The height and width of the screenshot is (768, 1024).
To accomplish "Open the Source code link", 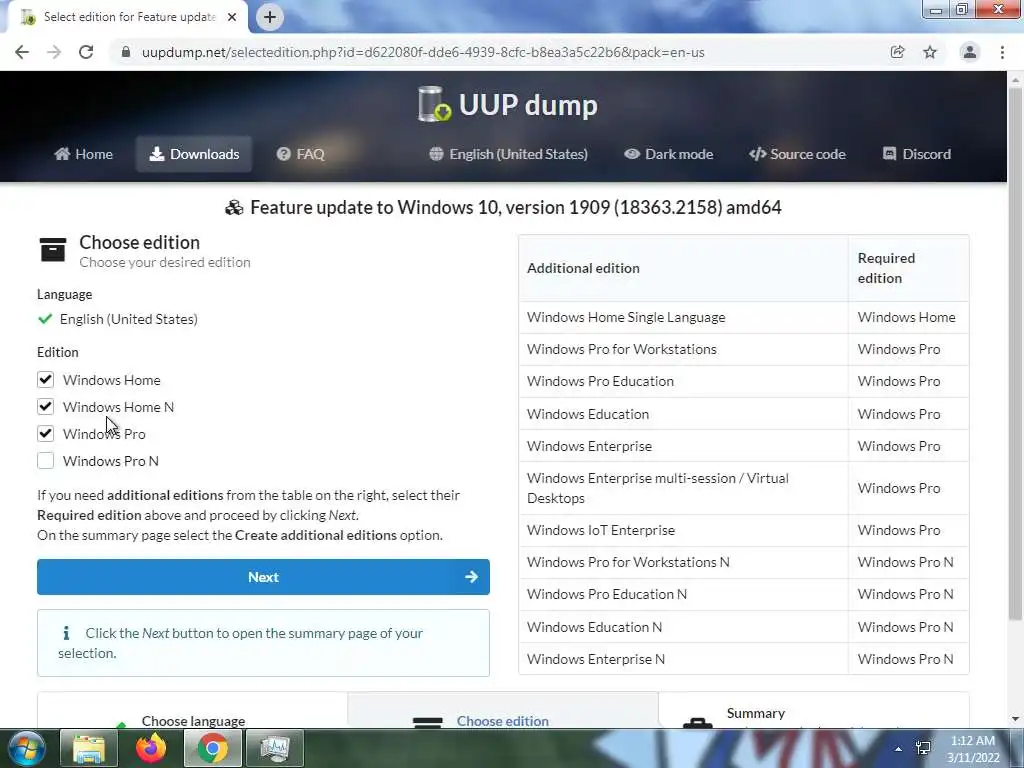I will 797,154.
